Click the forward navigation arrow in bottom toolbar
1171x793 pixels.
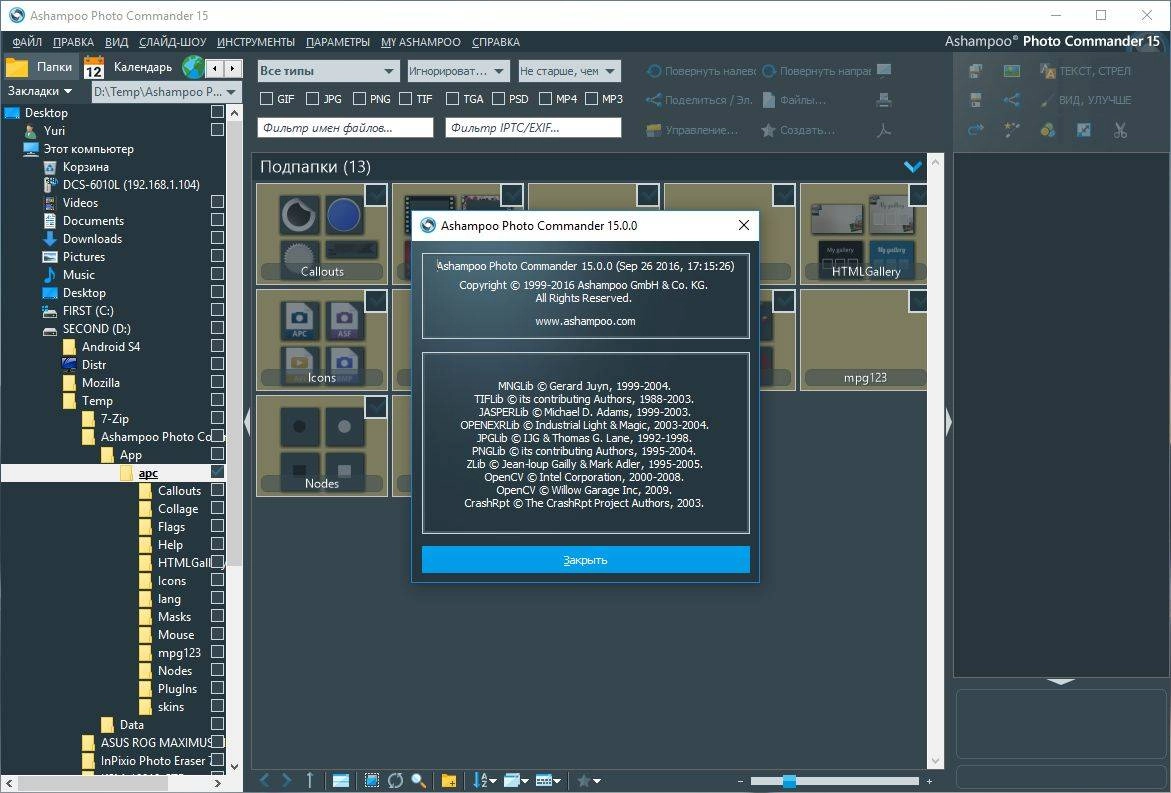[x=286, y=780]
